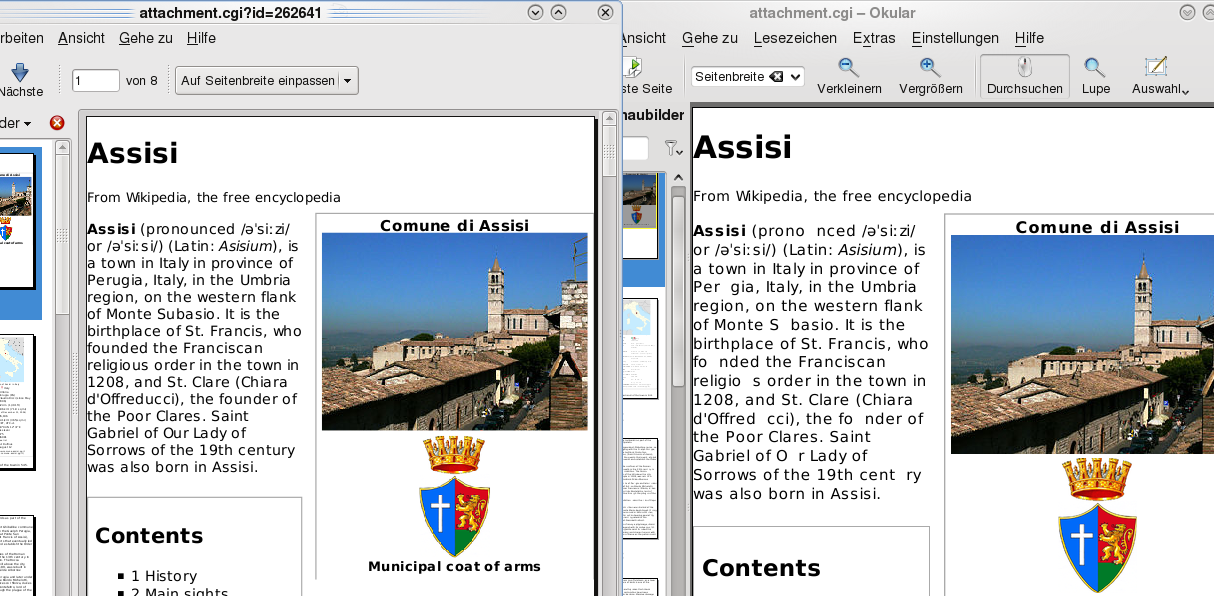Viewport: 1214px width, 596px height.
Task: Clear the Seitenbreite zoom field
Action: tap(776, 77)
